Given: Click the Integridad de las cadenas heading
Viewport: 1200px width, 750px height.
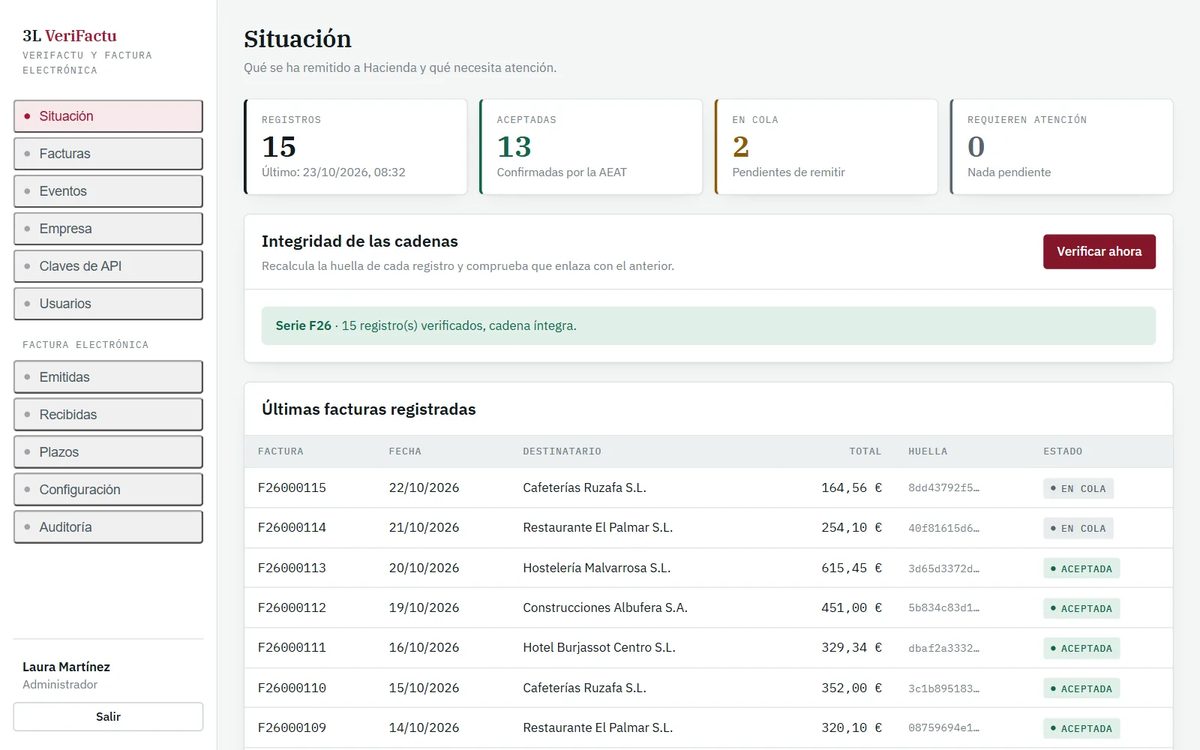Looking at the screenshot, I should tap(360, 241).
